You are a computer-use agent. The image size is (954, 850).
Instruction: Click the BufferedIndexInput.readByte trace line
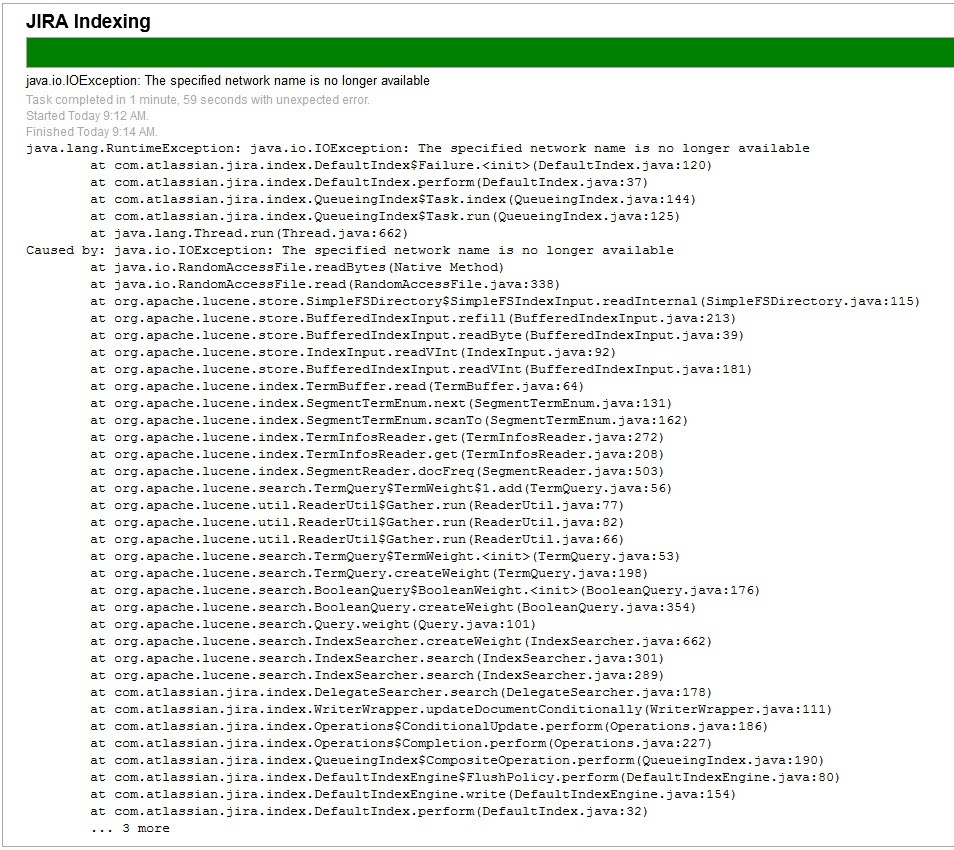(x=417, y=335)
